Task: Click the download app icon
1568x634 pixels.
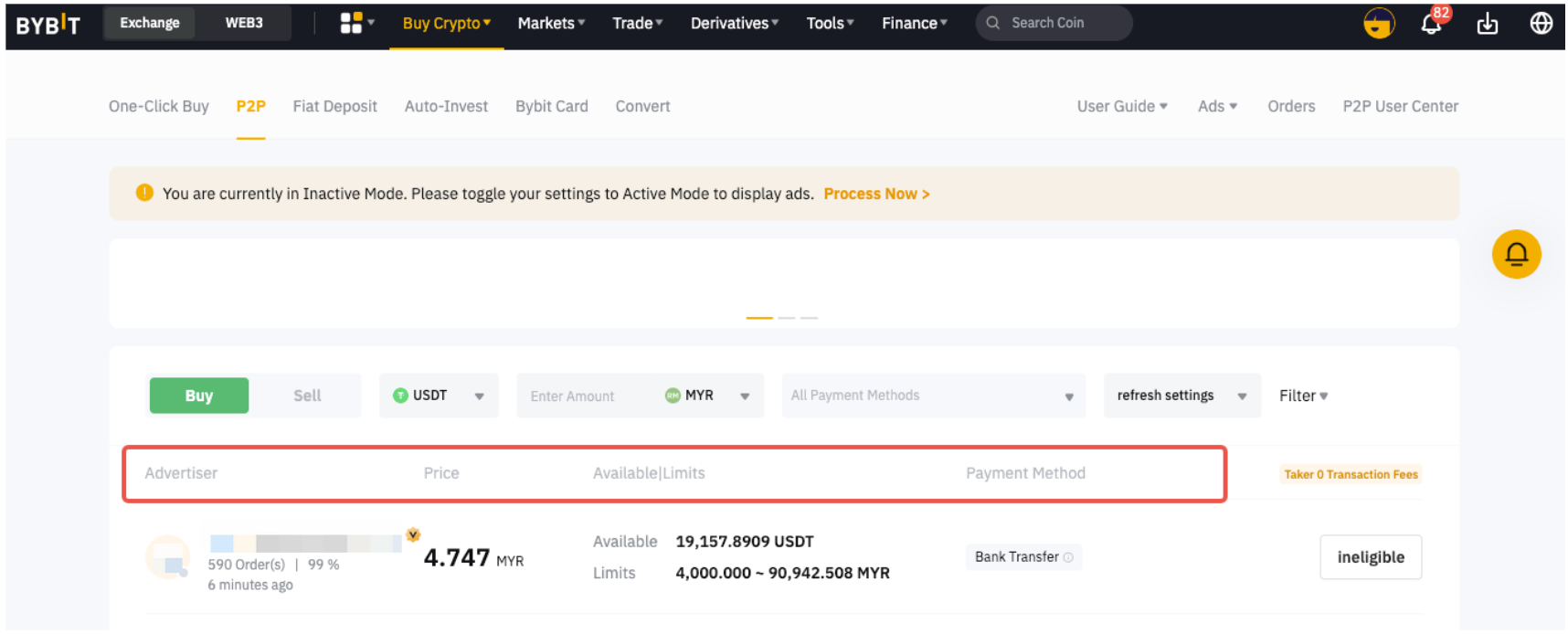Action: click(x=1487, y=24)
